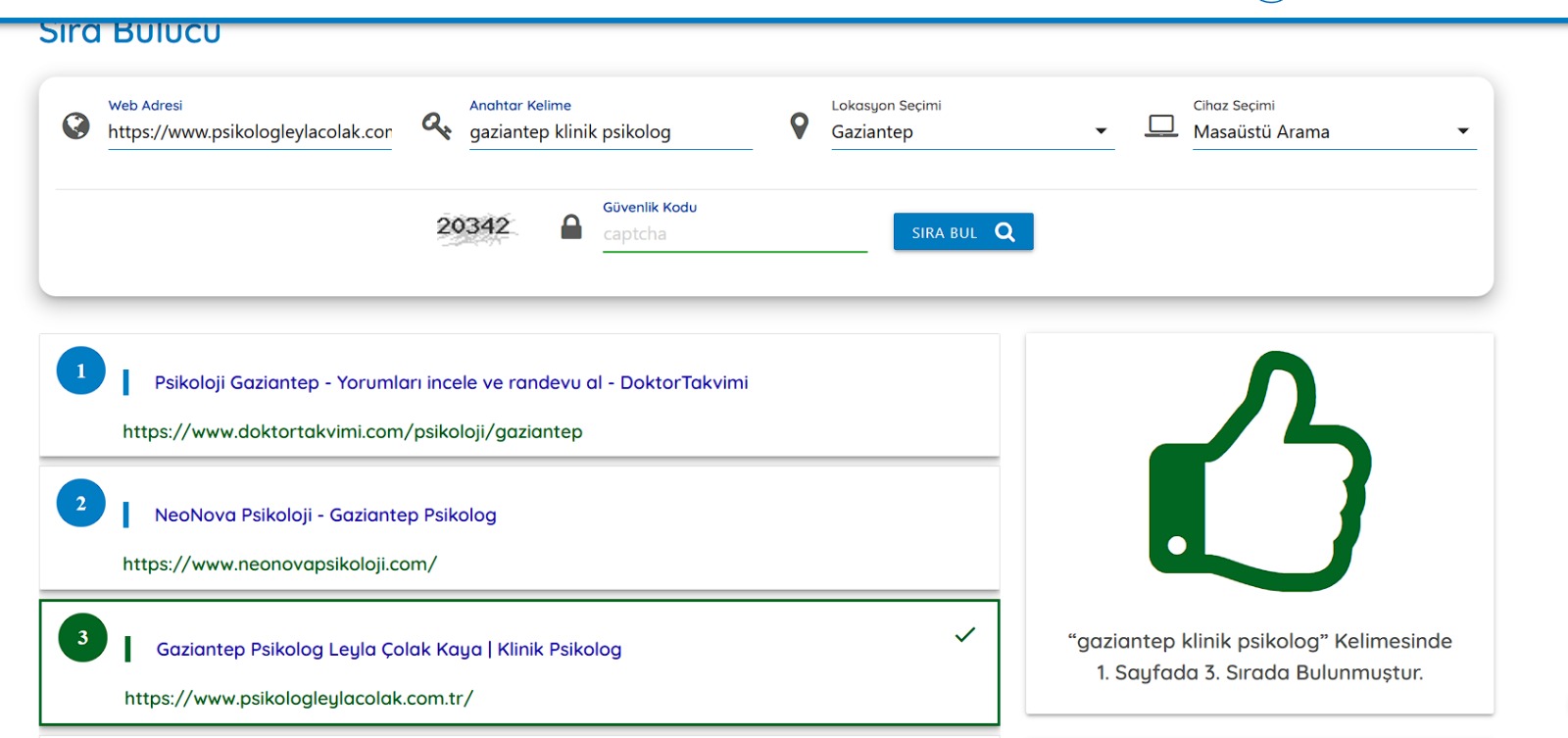Open the NeoNova Psikoloji result title

point(325,516)
